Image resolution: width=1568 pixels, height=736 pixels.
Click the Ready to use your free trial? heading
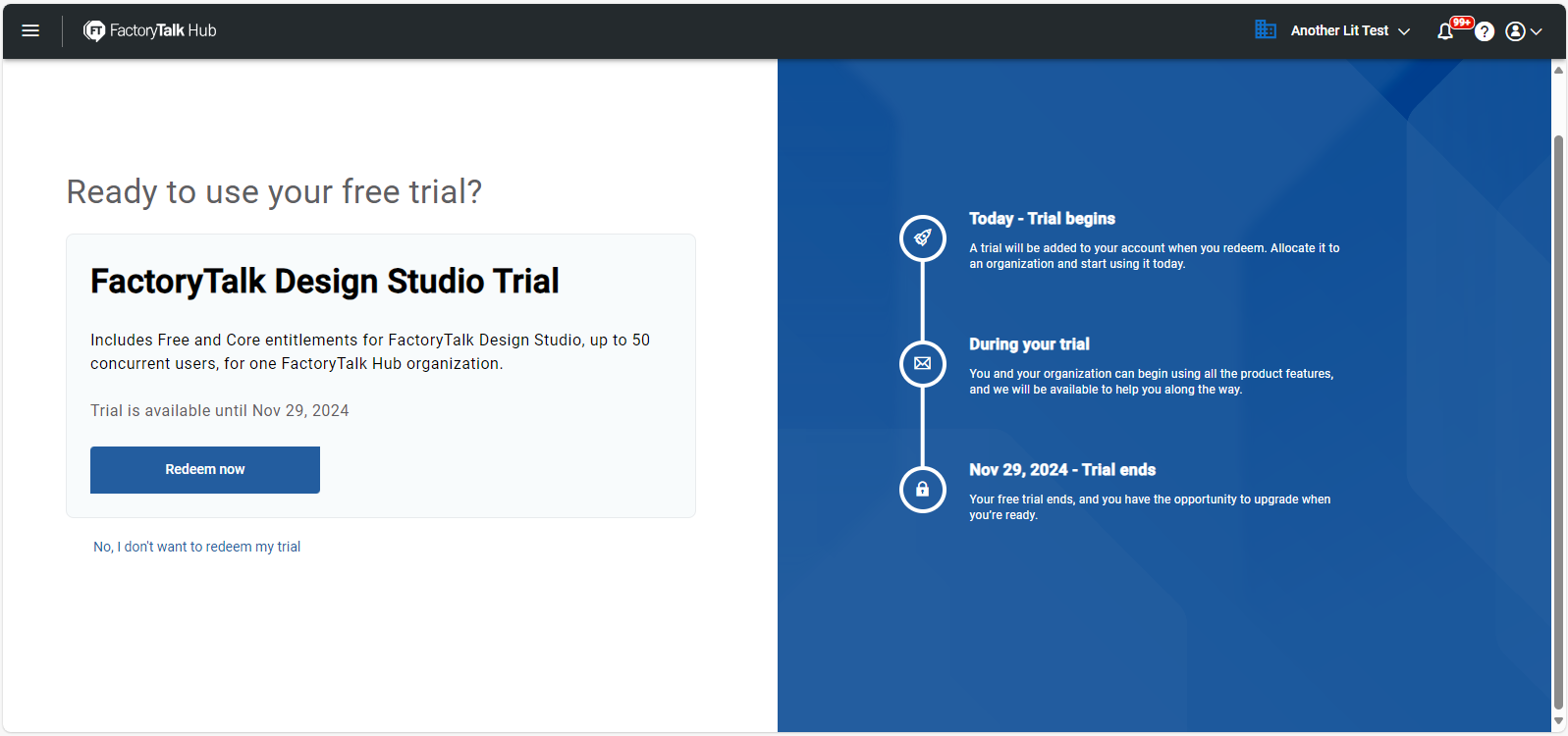(274, 192)
